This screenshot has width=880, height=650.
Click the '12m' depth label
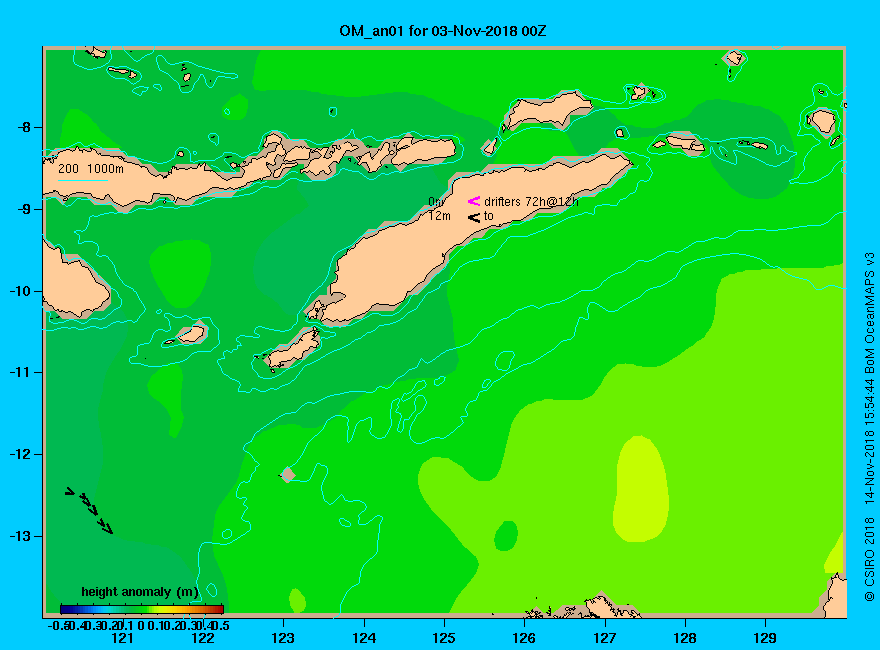coord(439,216)
